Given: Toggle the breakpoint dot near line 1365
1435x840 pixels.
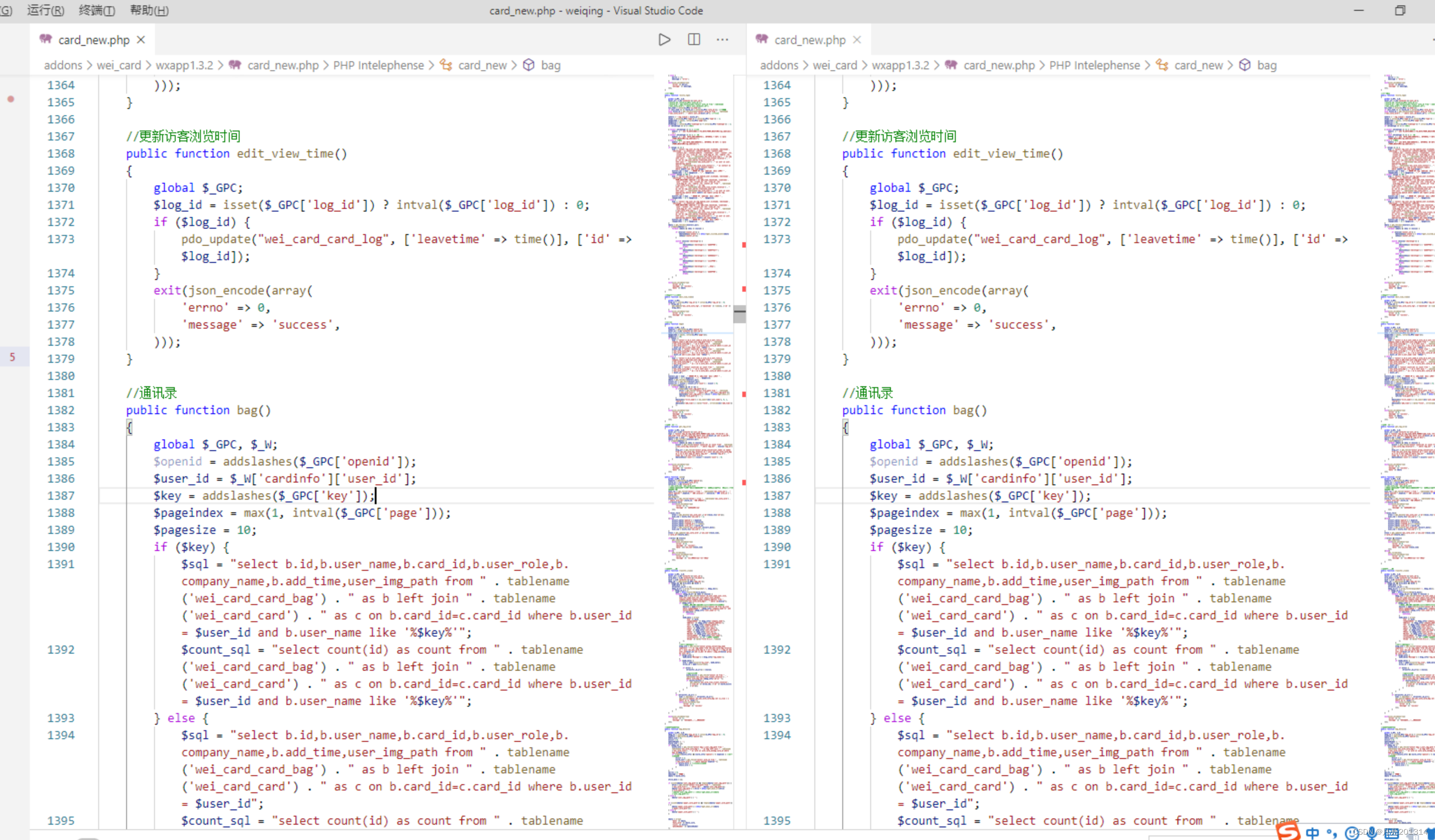Looking at the screenshot, I should point(10,99).
